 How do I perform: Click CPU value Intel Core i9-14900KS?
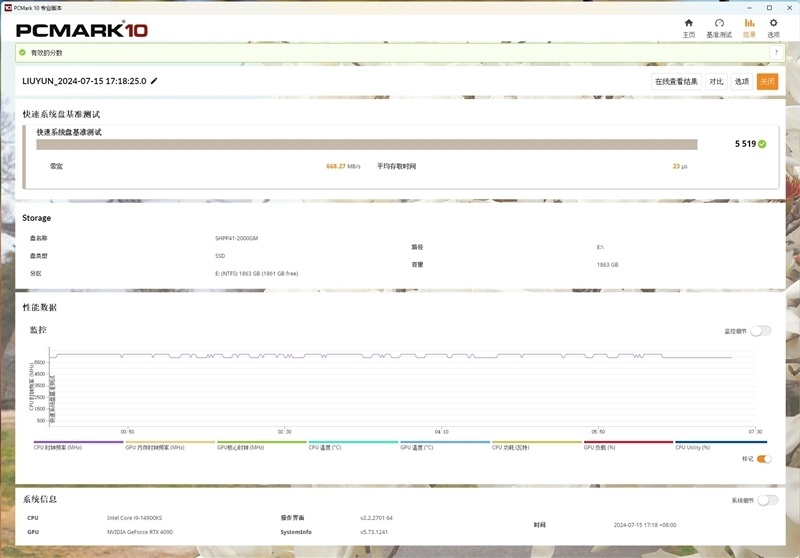click(x=134, y=518)
